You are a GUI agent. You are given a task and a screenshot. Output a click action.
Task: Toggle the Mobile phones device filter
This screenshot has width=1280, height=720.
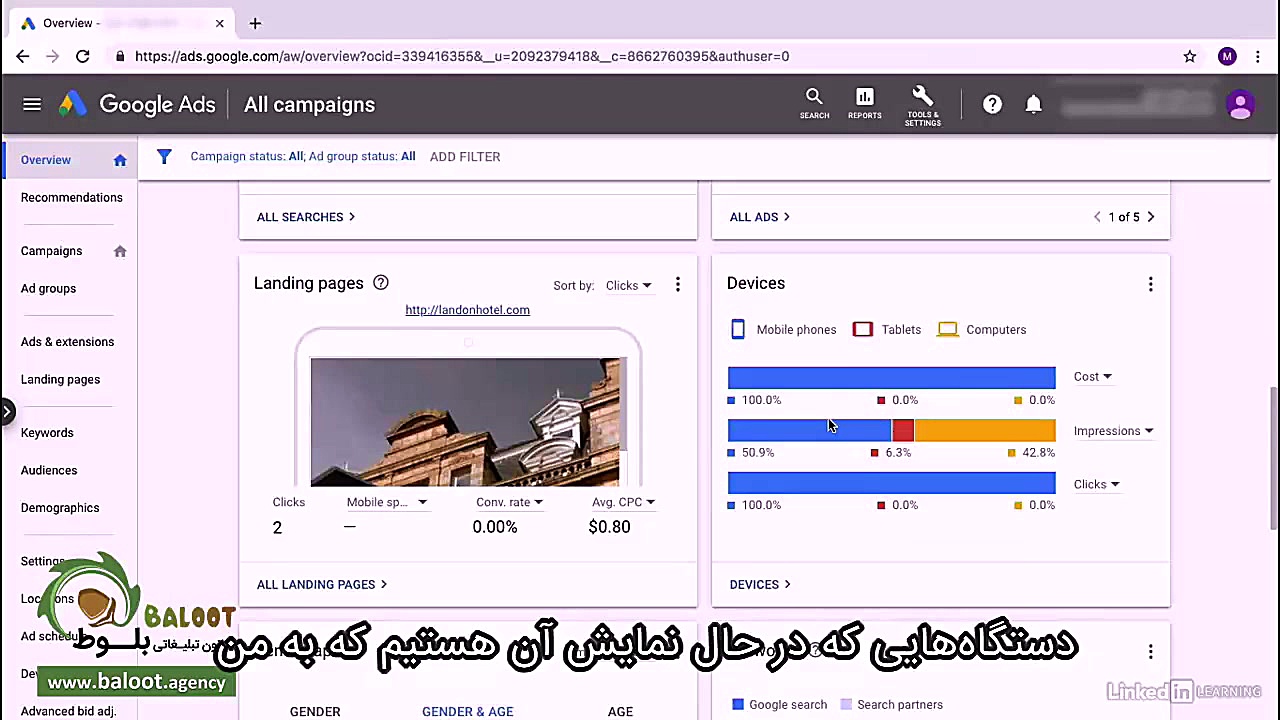tap(738, 329)
